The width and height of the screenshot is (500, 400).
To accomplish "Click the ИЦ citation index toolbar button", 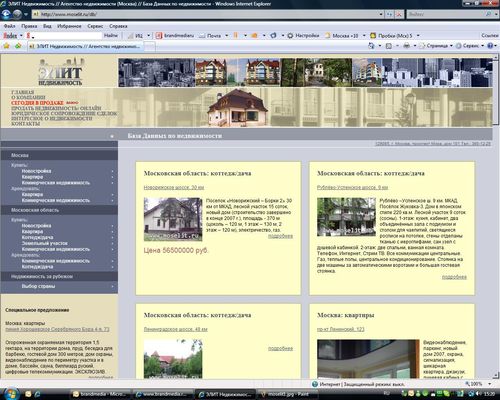I will (136, 35).
